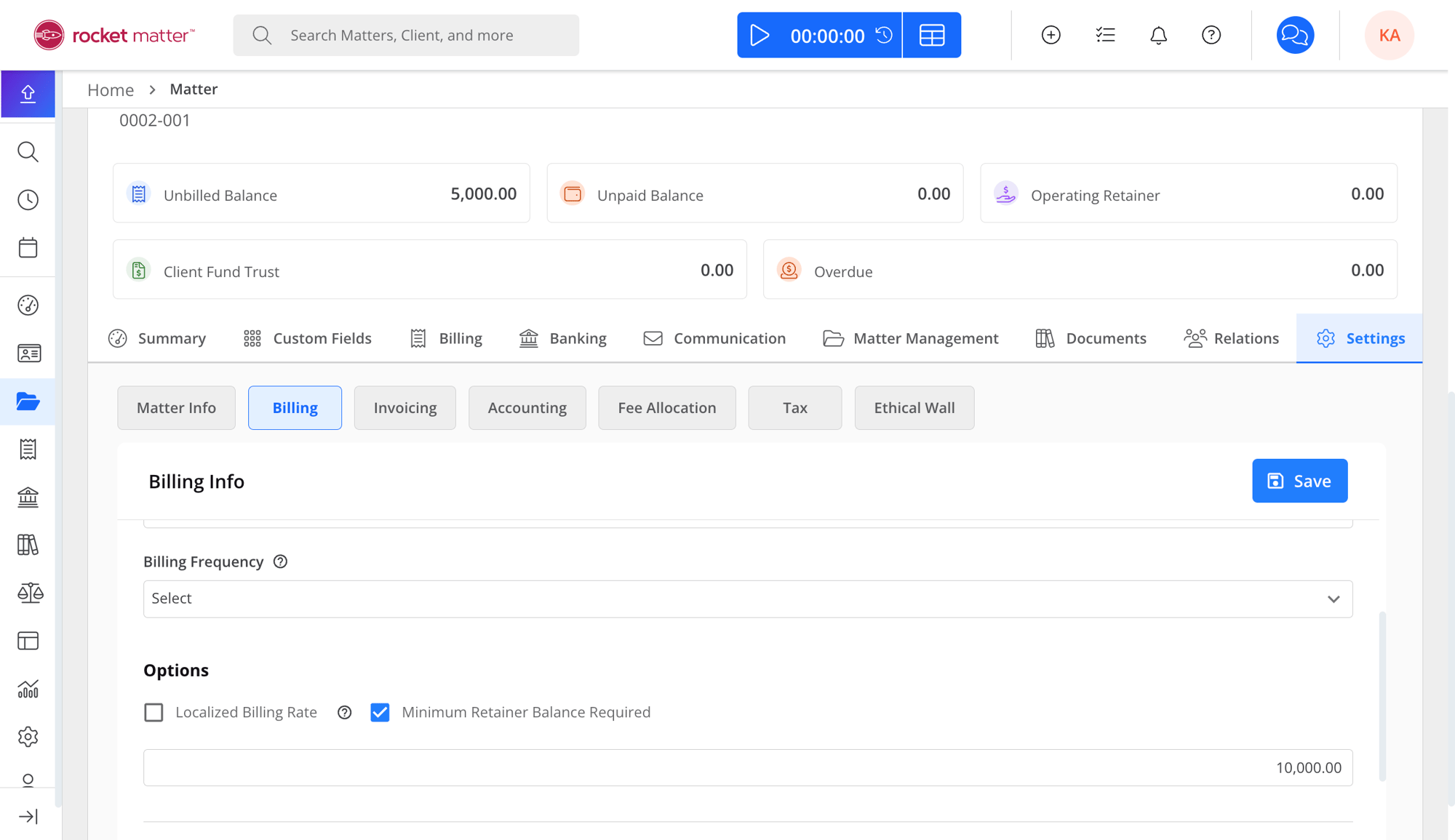Open the bank building sidebar icon

[28, 497]
